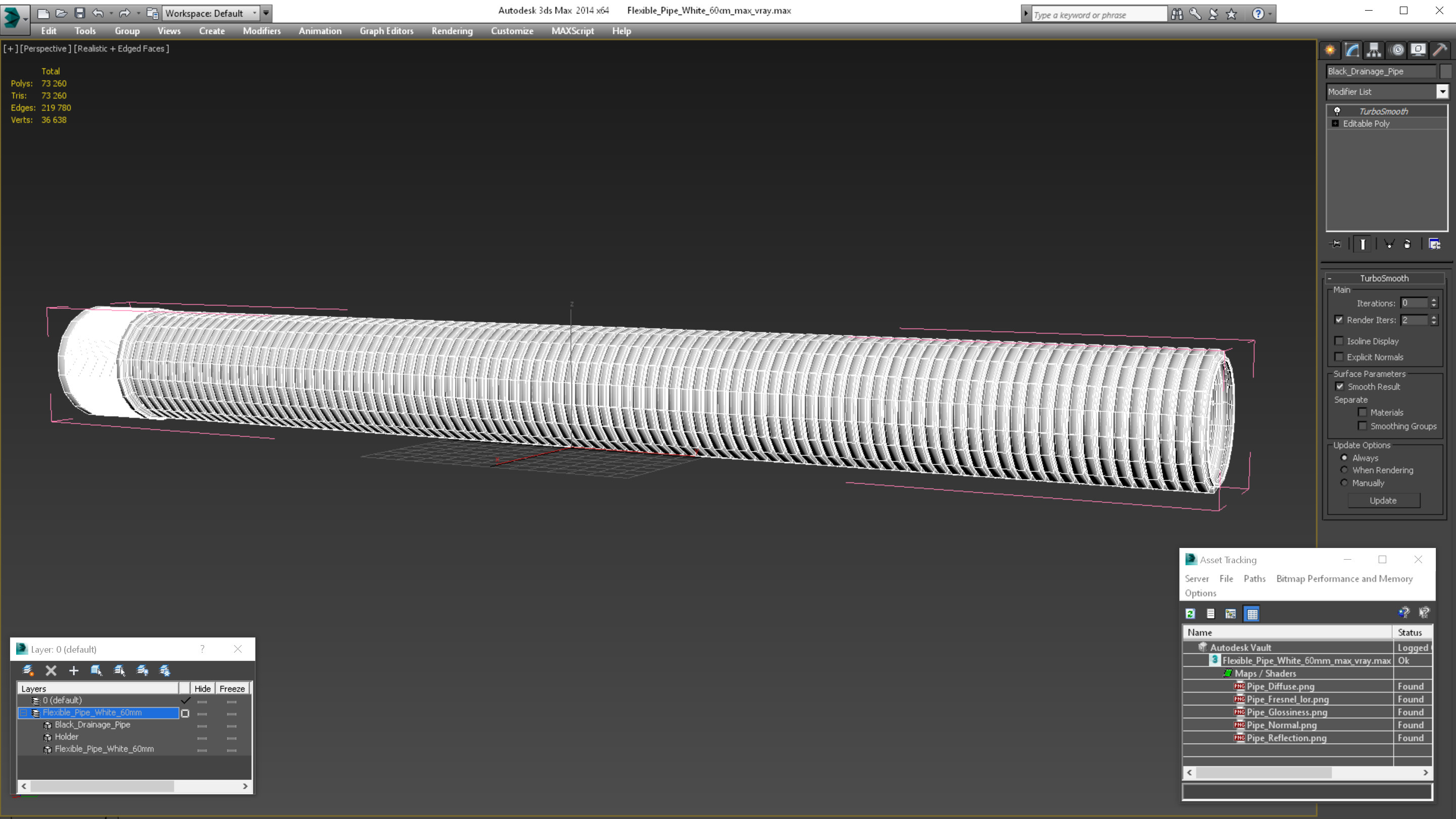Click Create New Layer plus icon
Screen dimensions: 1456x819
[73, 670]
